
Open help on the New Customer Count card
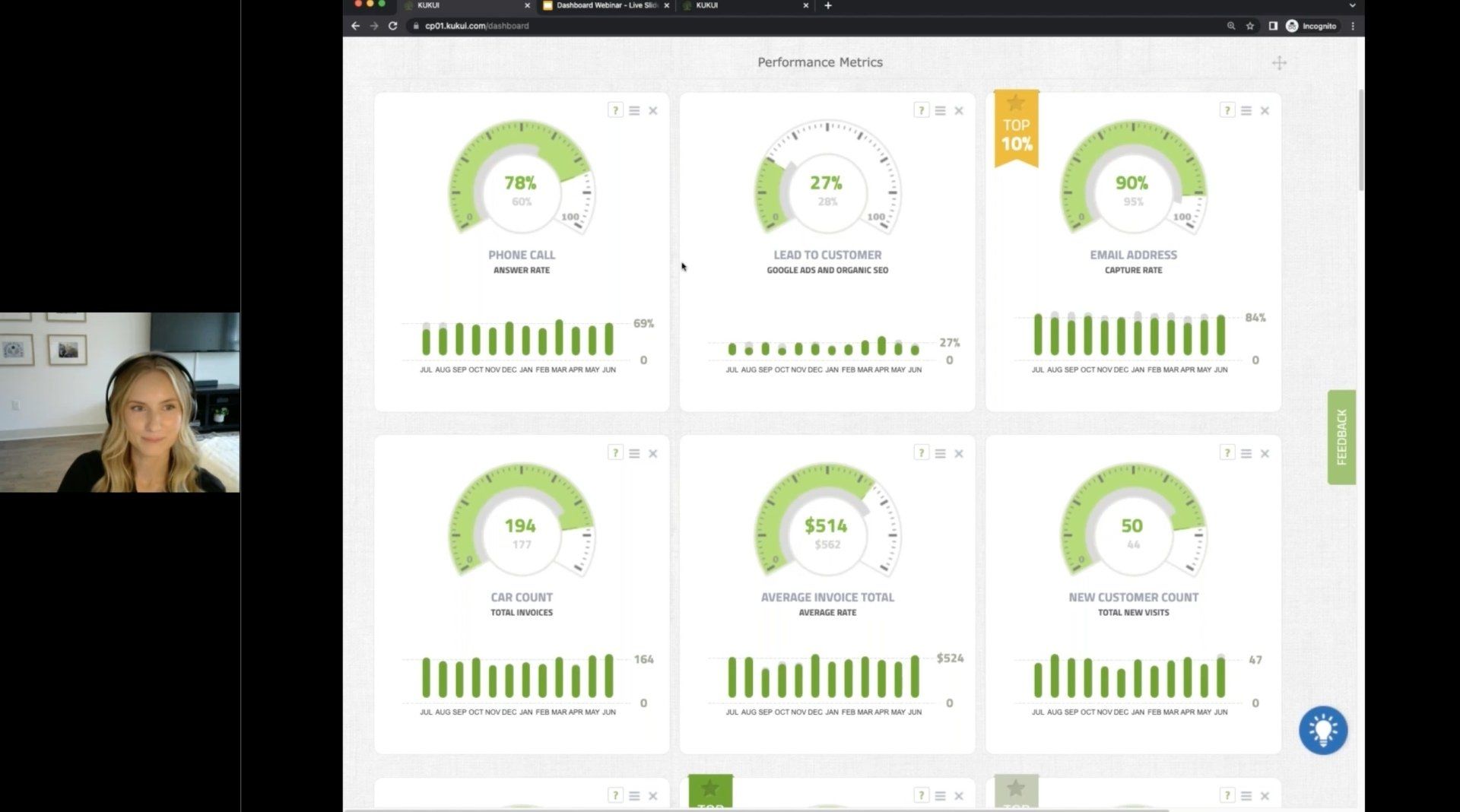pos(1227,452)
